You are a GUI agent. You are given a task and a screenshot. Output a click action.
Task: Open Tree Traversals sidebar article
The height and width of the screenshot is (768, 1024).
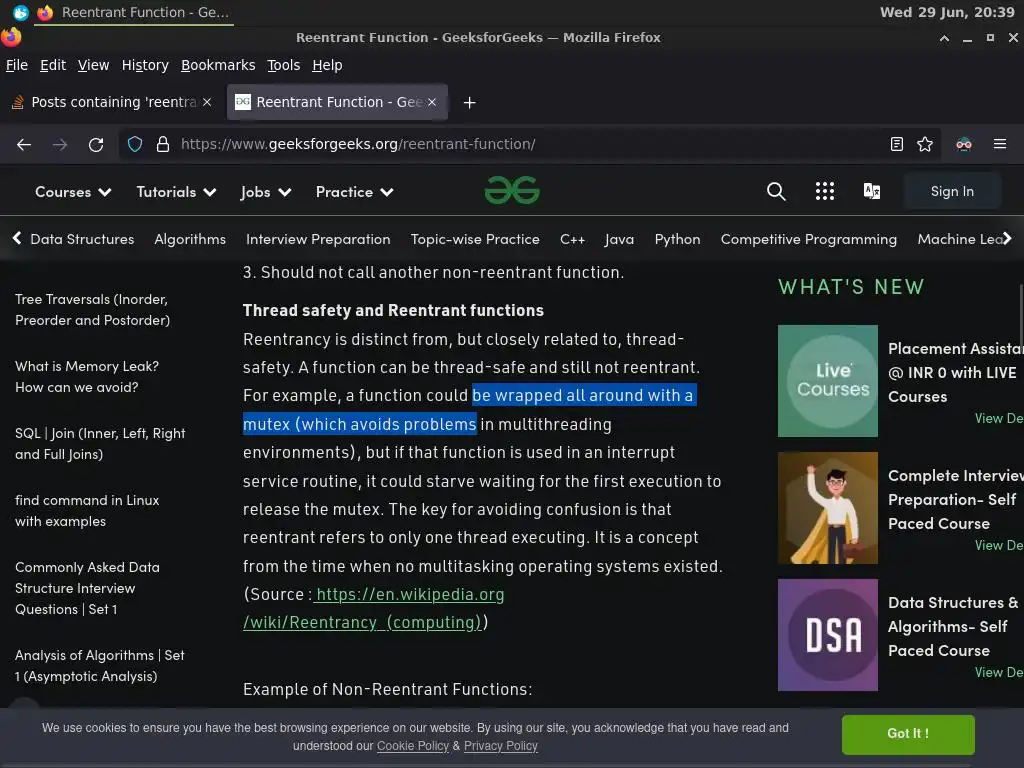[92, 310]
